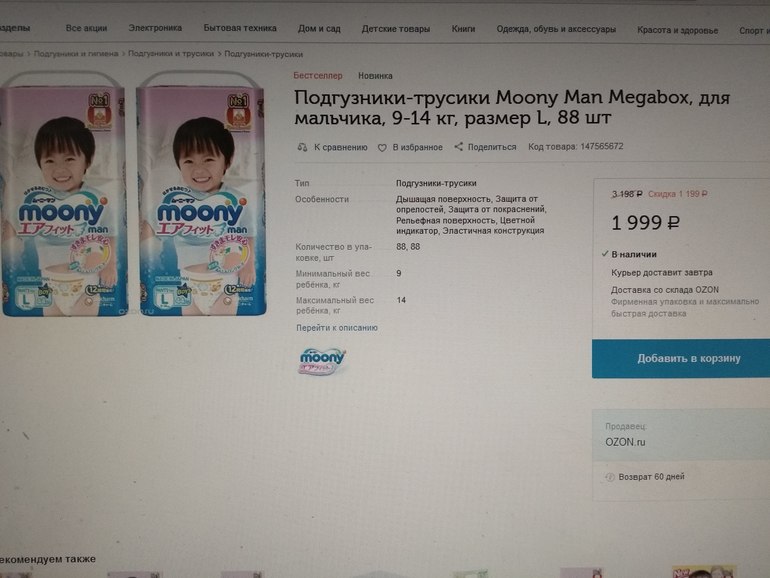Open the right Moony package image

click(200, 200)
